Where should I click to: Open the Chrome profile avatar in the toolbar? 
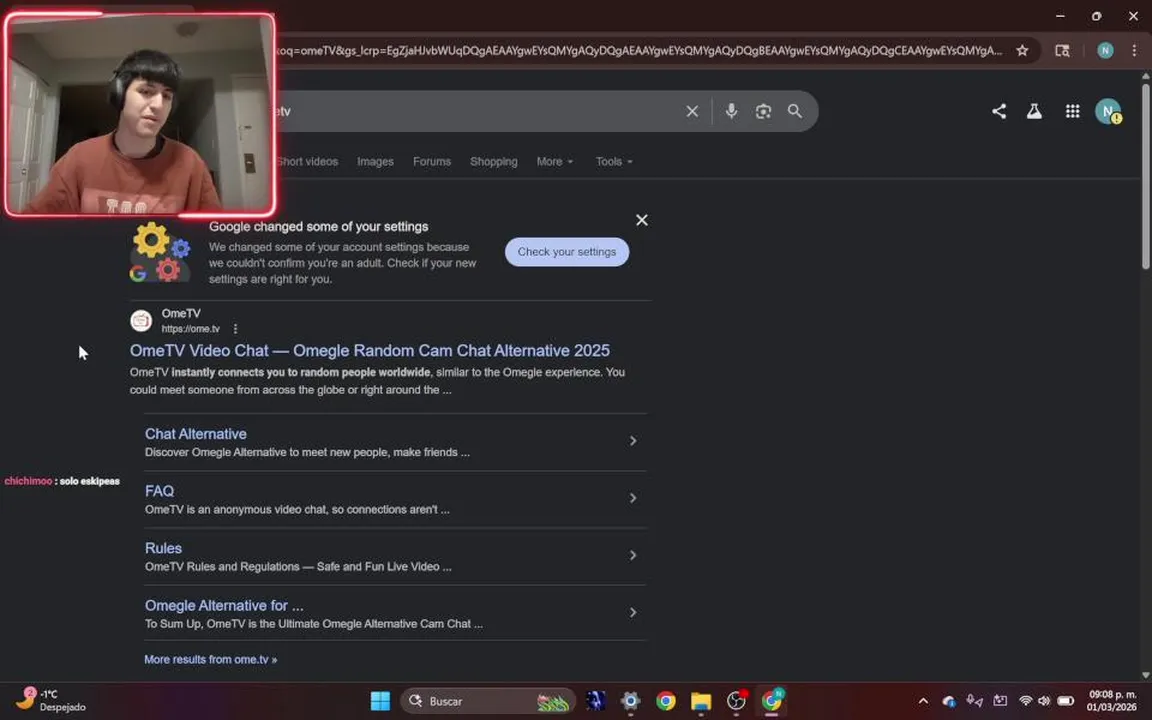pos(1105,50)
